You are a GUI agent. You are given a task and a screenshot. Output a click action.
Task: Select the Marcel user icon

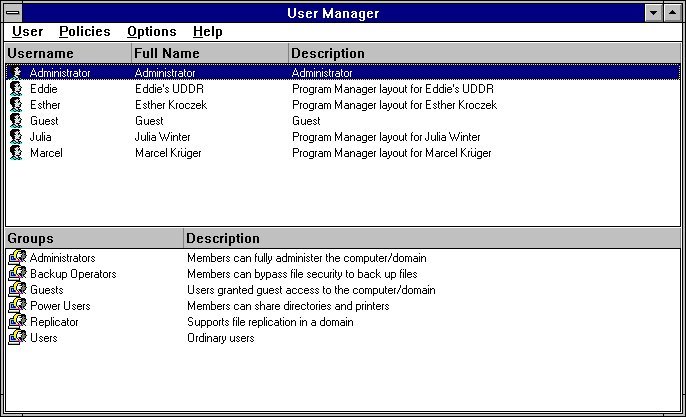pos(16,153)
